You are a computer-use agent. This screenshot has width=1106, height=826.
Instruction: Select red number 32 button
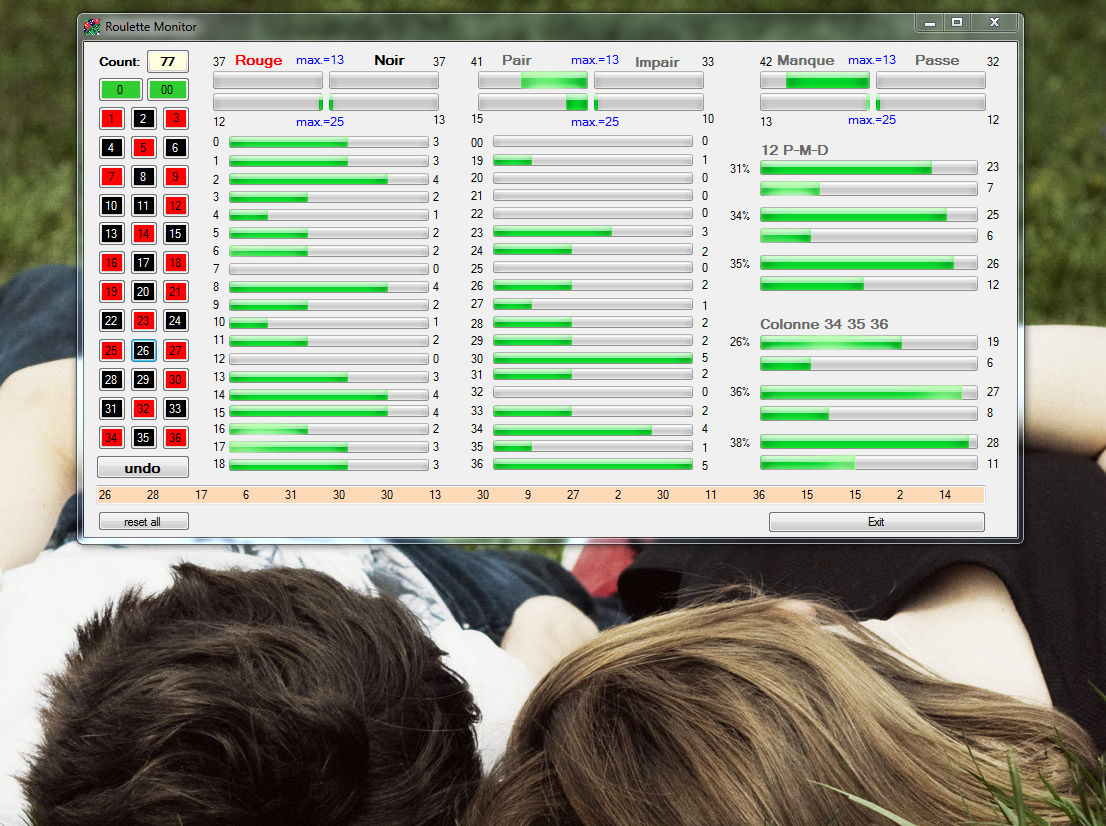click(143, 408)
